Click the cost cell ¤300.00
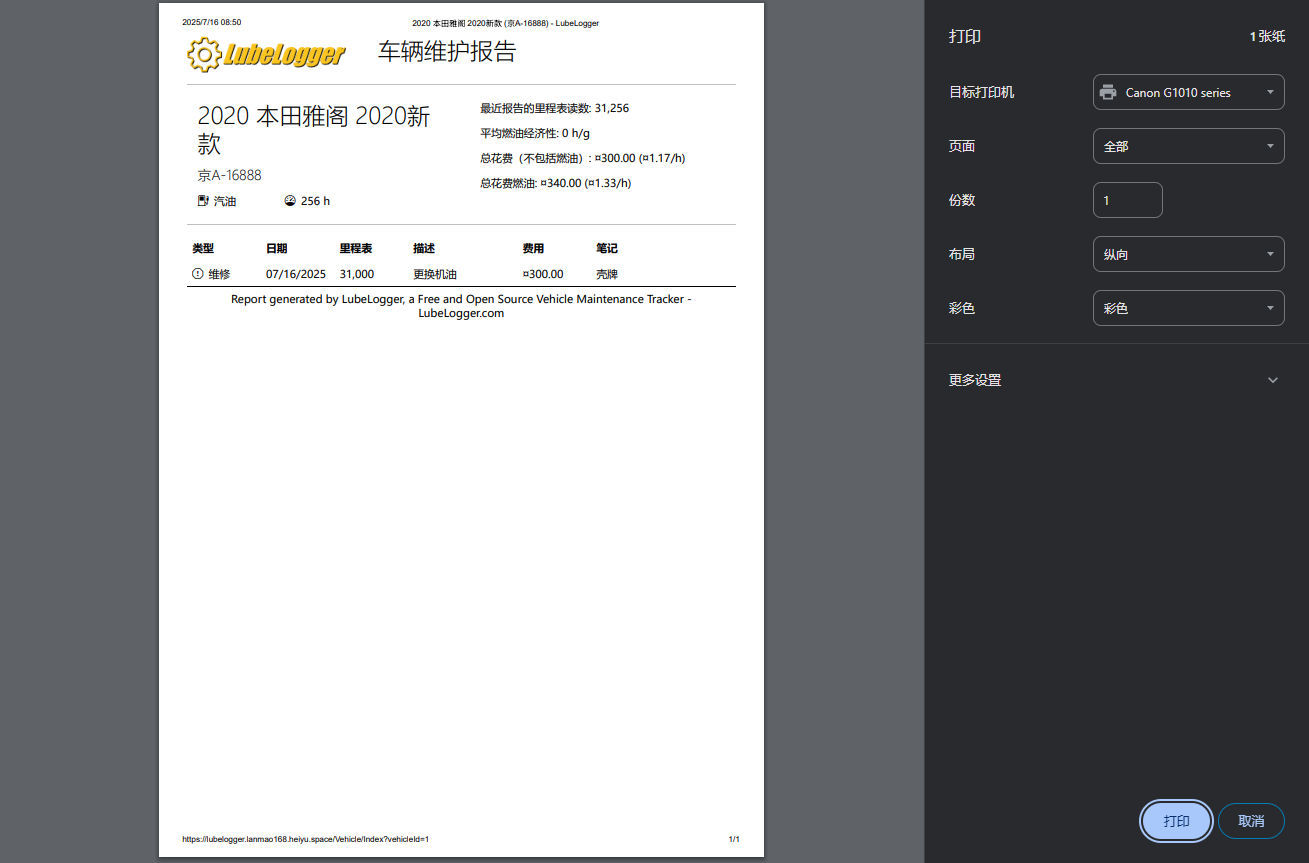1309x863 pixels. pos(543,274)
